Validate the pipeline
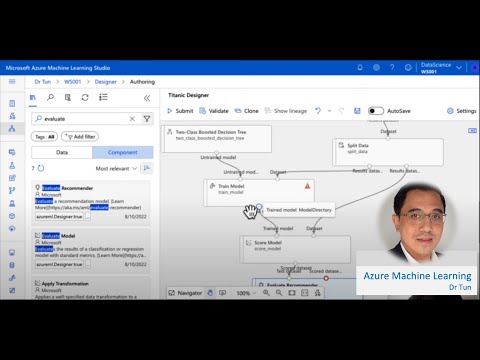This screenshot has width=480, height=360. point(214,111)
